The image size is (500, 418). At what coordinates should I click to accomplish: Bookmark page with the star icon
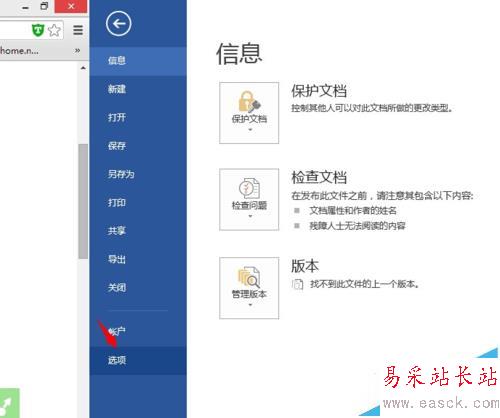(54, 31)
